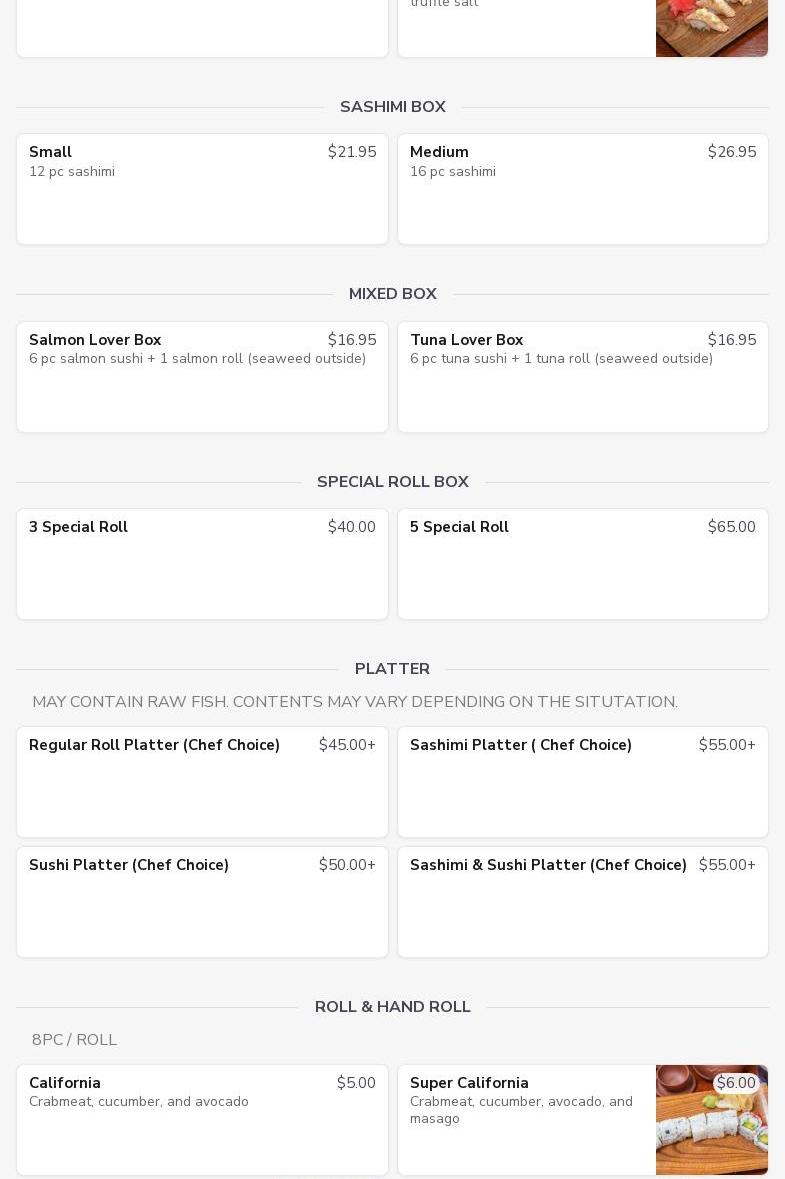Open Regular Roll Platter (Chef Choice)
785x1179 pixels.
click(x=202, y=782)
